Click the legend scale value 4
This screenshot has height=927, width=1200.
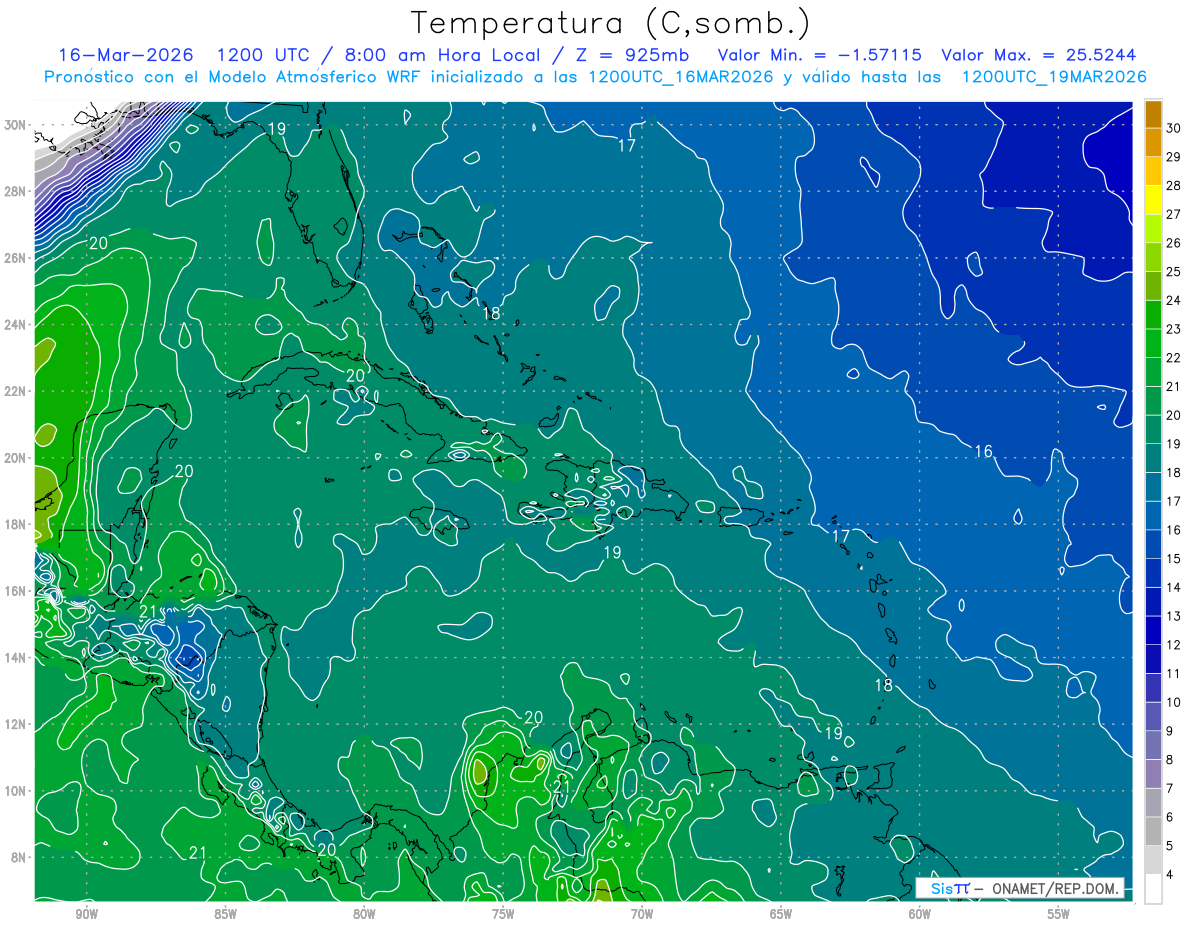(x=1170, y=875)
